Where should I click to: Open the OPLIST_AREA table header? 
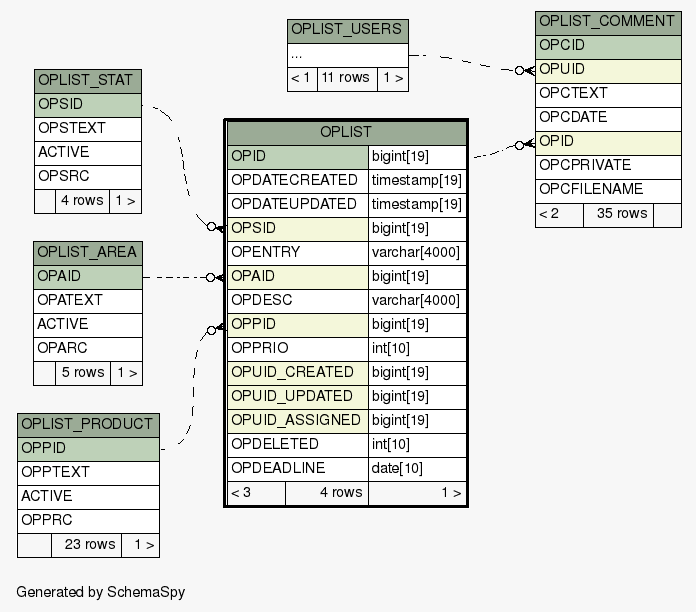point(87,252)
